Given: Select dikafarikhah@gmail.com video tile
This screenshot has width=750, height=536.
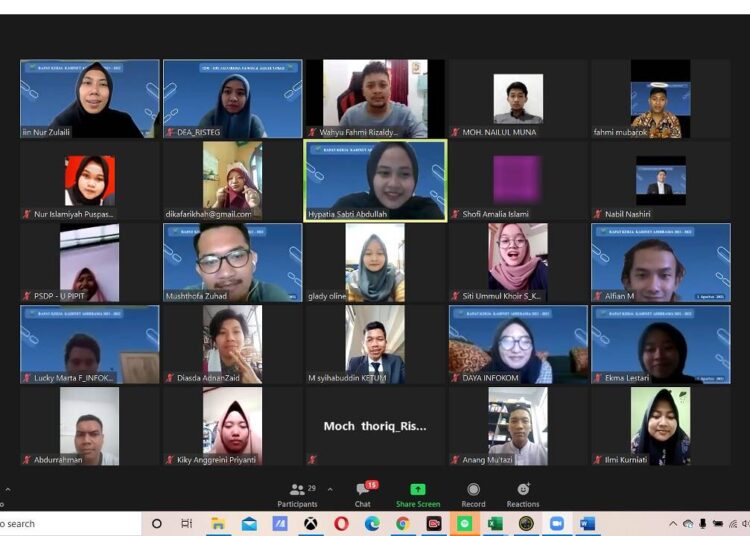Looking at the screenshot, I should tap(232, 181).
